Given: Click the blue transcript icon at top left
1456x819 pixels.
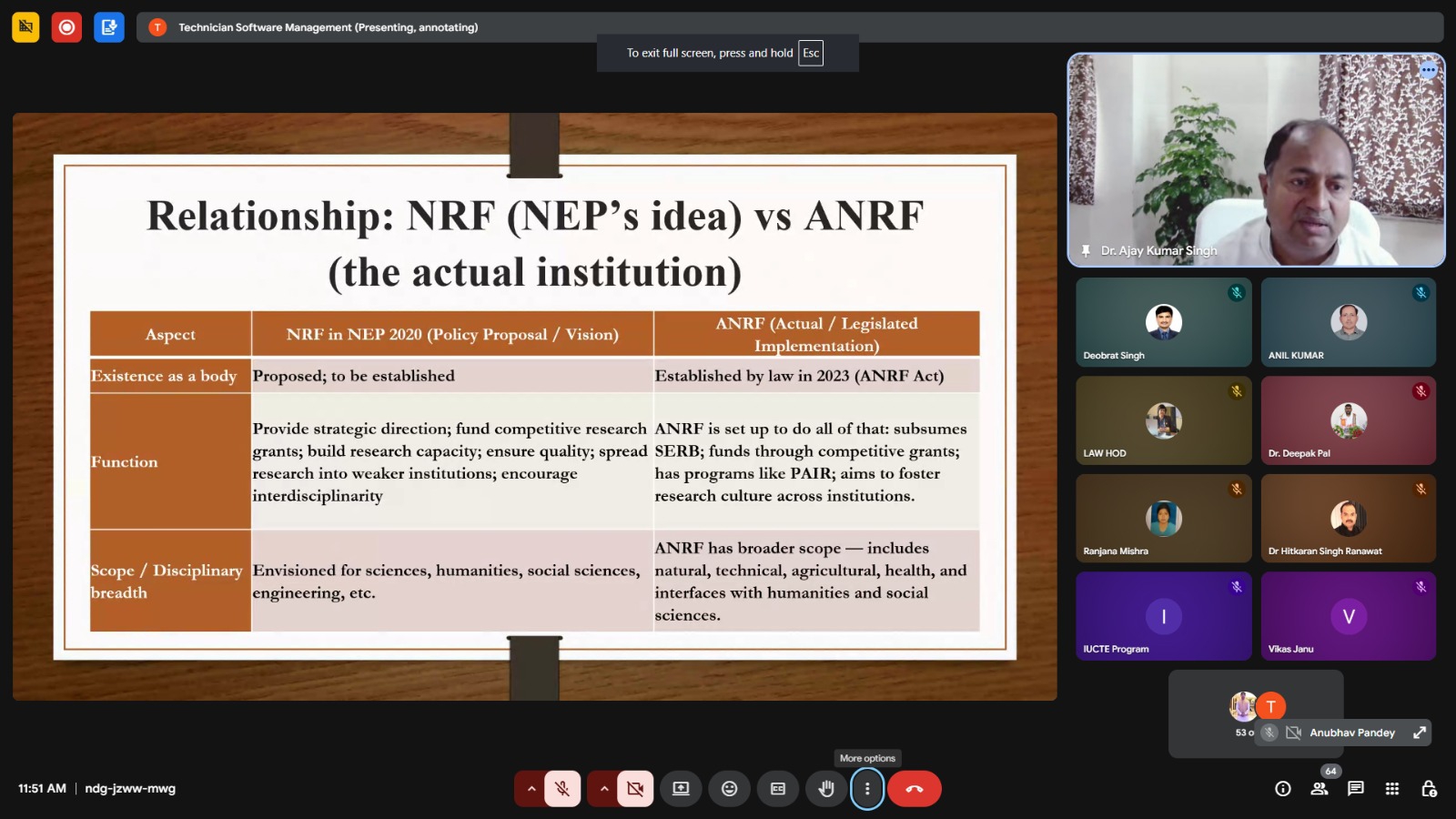Looking at the screenshot, I should pyautogui.click(x=108, y=27).
